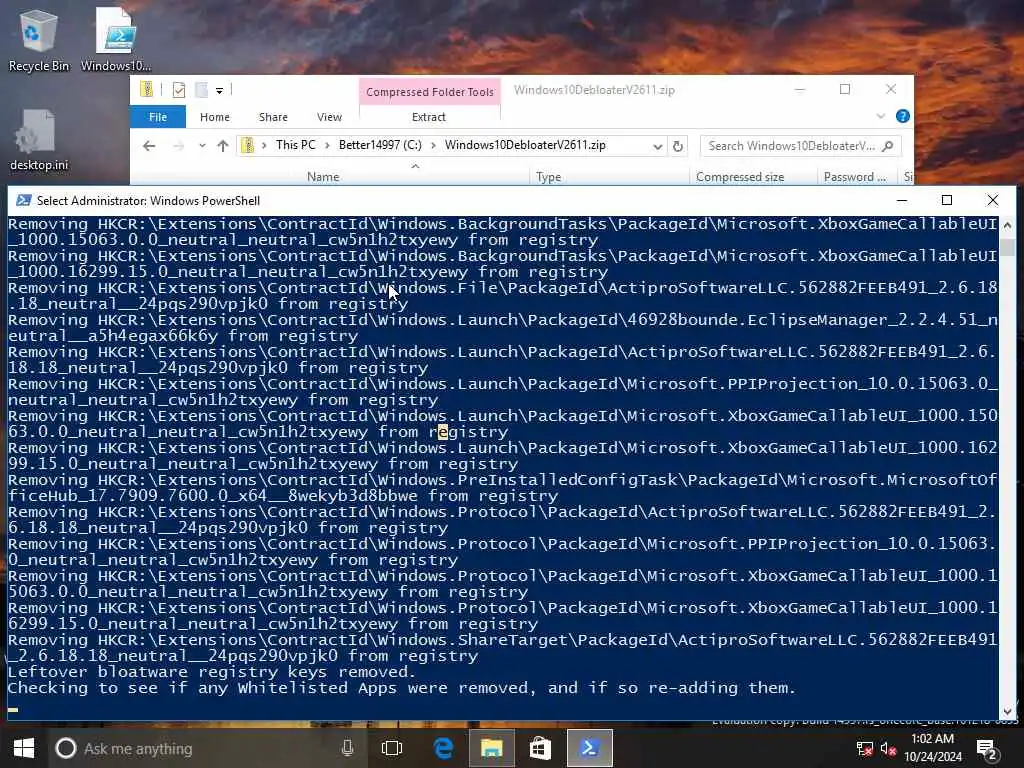Open the Recycle Bin desktop icon

tap(38, 40)
